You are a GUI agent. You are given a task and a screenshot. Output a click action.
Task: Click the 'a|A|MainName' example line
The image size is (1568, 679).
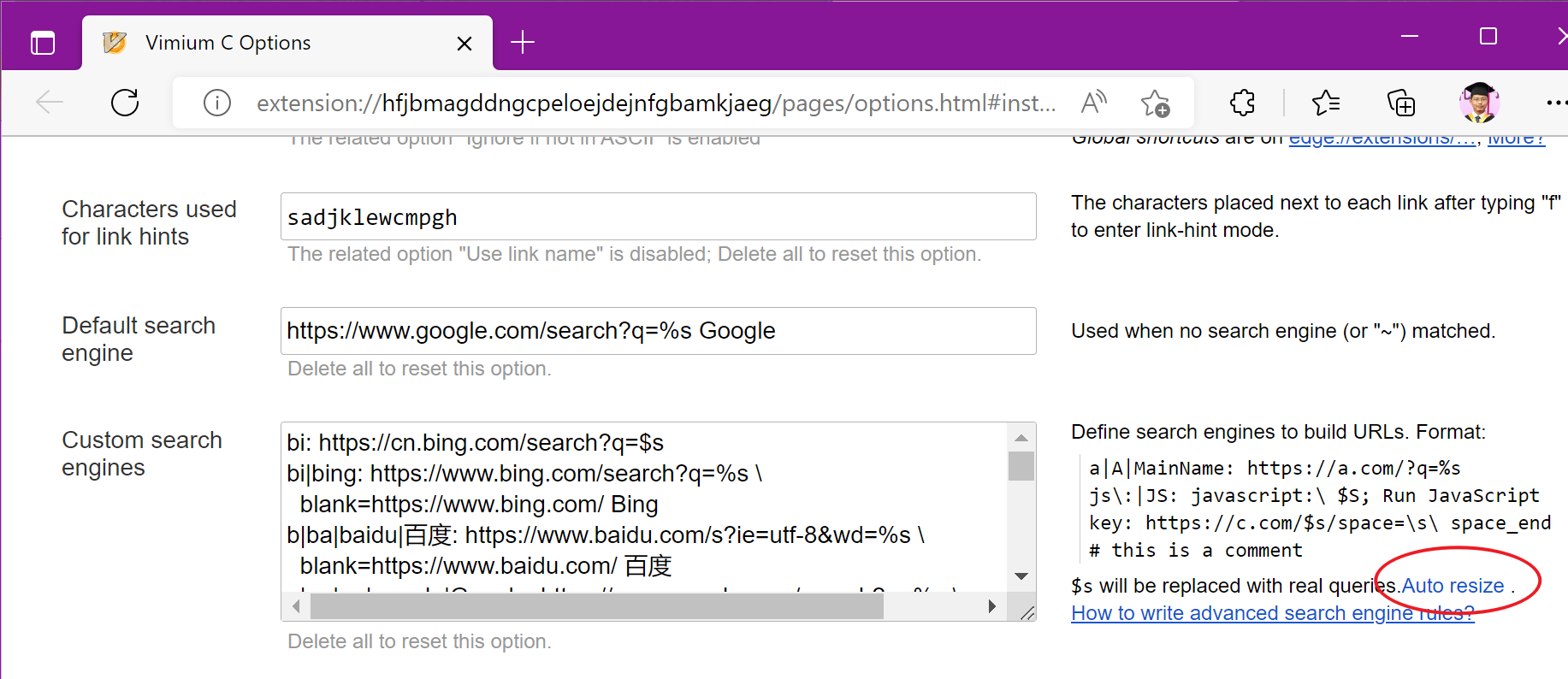[x=1275, y=468]
